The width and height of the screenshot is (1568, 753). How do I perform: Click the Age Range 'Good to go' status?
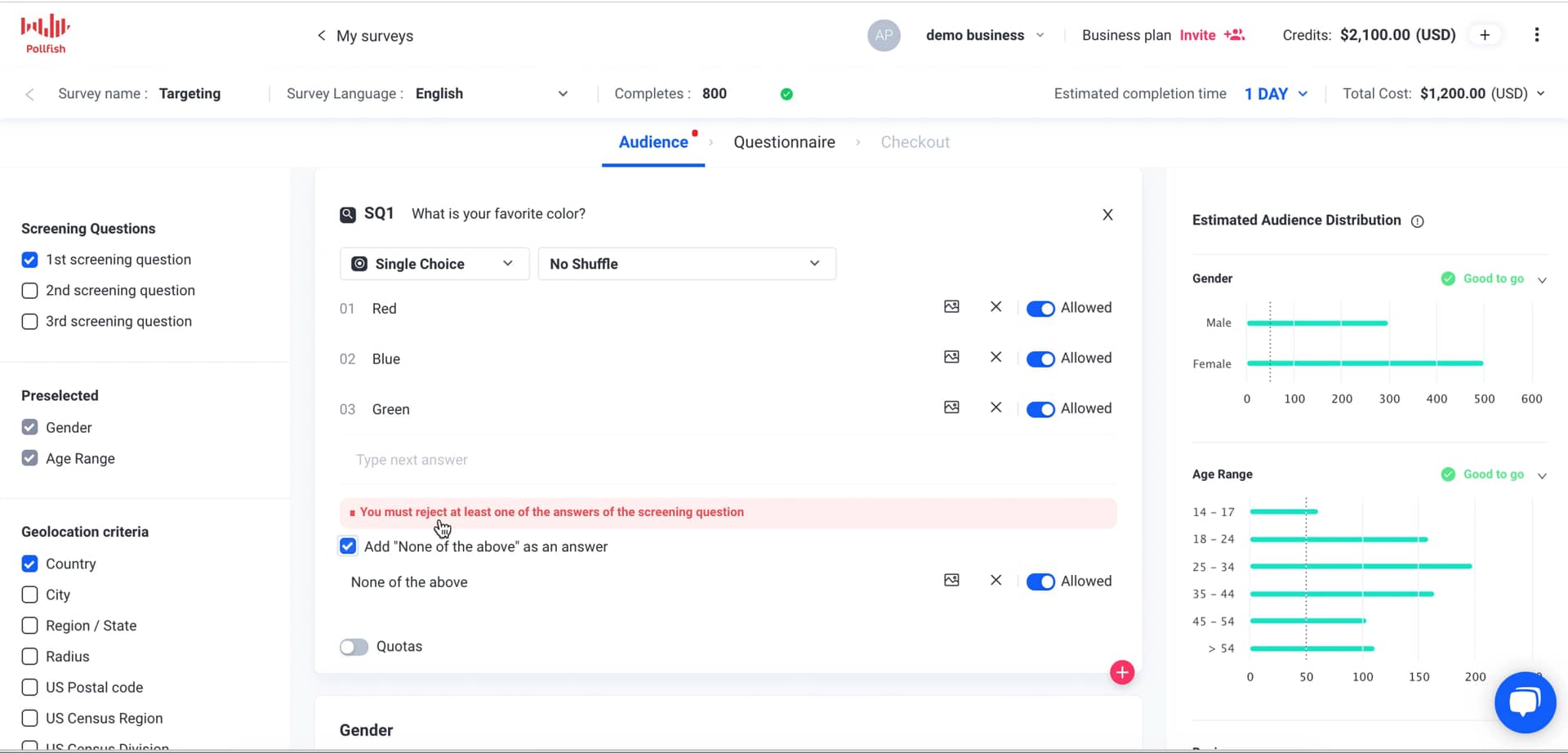1483,475
